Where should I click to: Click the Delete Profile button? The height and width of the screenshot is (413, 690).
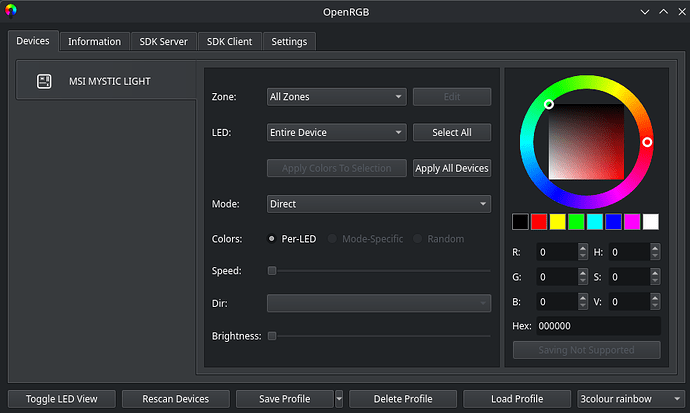403,399
